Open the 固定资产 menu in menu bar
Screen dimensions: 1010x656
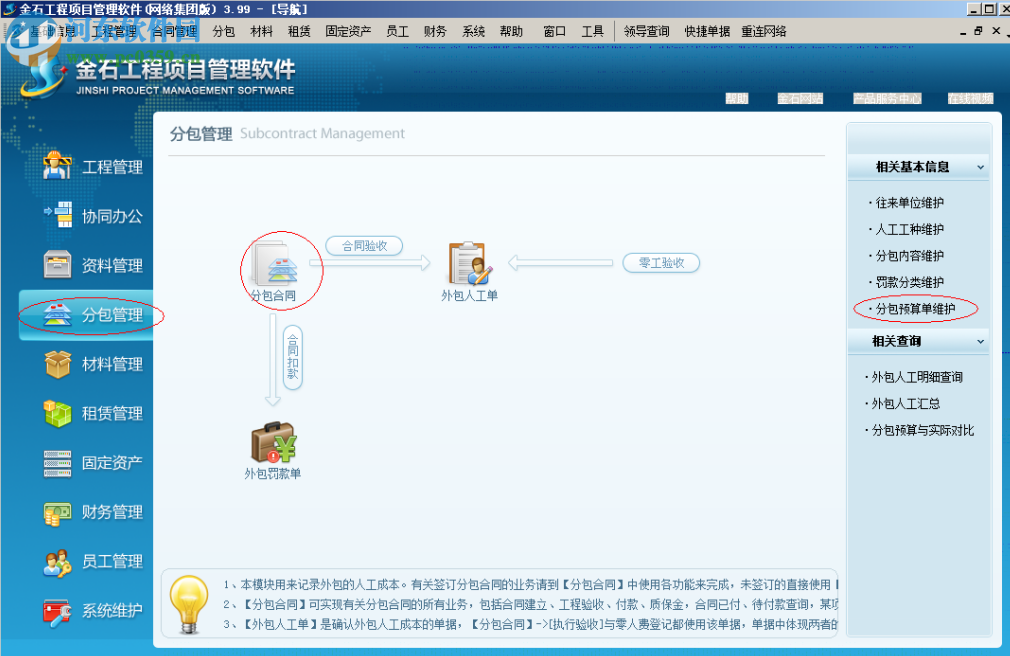pyautogui.click(x=348, y=31)
